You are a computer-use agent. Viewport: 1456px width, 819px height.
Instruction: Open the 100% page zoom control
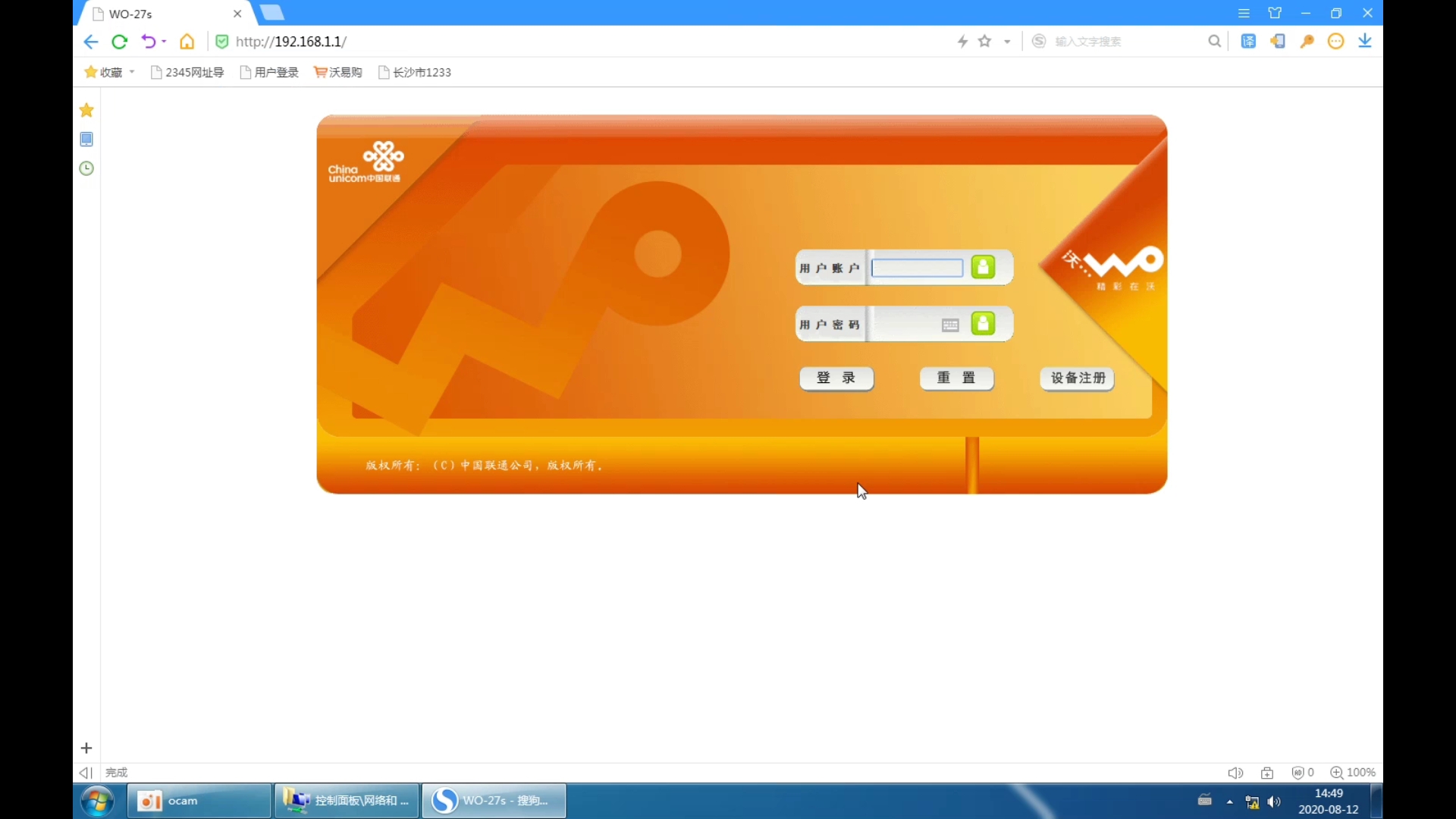tap(1353, 773)
